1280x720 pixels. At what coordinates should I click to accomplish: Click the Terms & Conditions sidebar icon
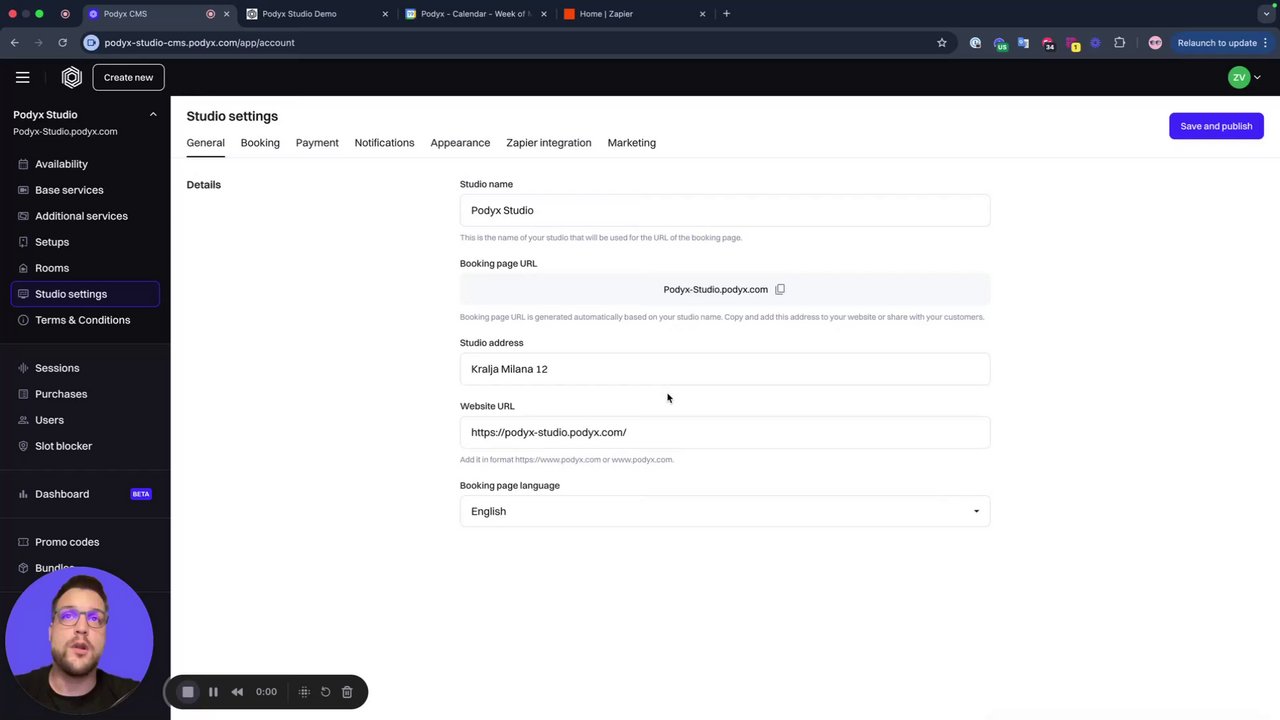click(23, 320)
